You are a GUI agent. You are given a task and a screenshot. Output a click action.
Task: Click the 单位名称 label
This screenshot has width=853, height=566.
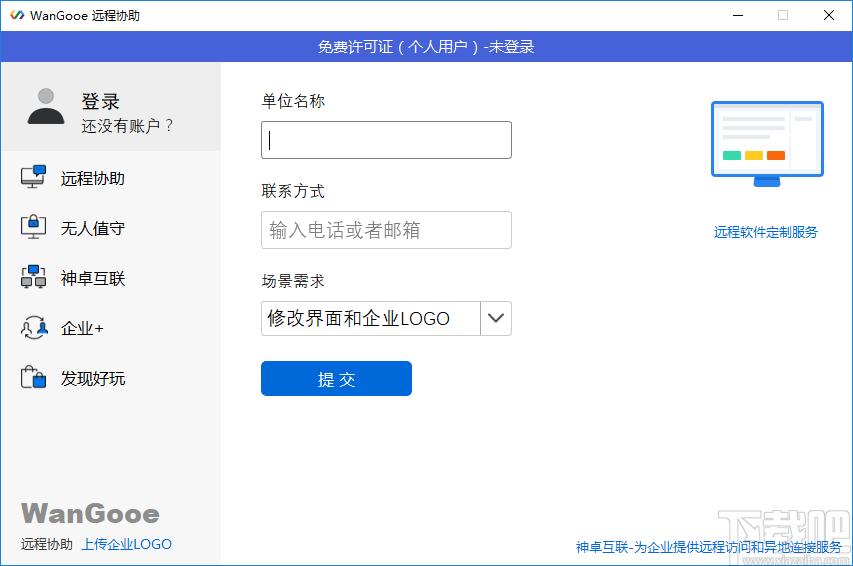293,101
